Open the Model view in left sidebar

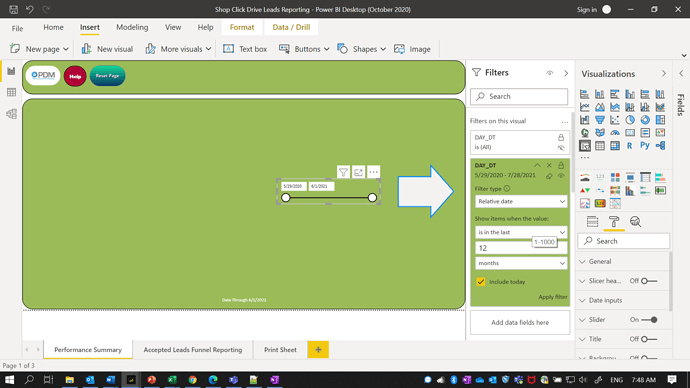(x=11, y=114)
